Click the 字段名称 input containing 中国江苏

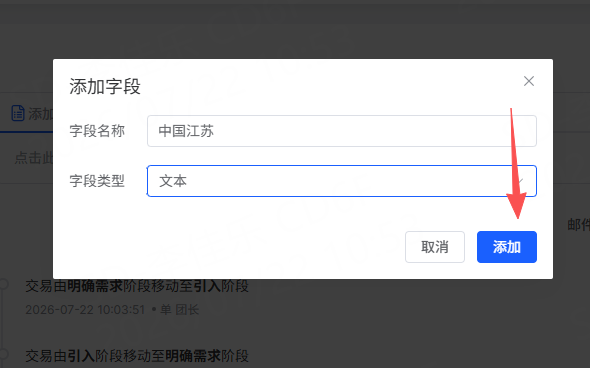click(342, 131)
